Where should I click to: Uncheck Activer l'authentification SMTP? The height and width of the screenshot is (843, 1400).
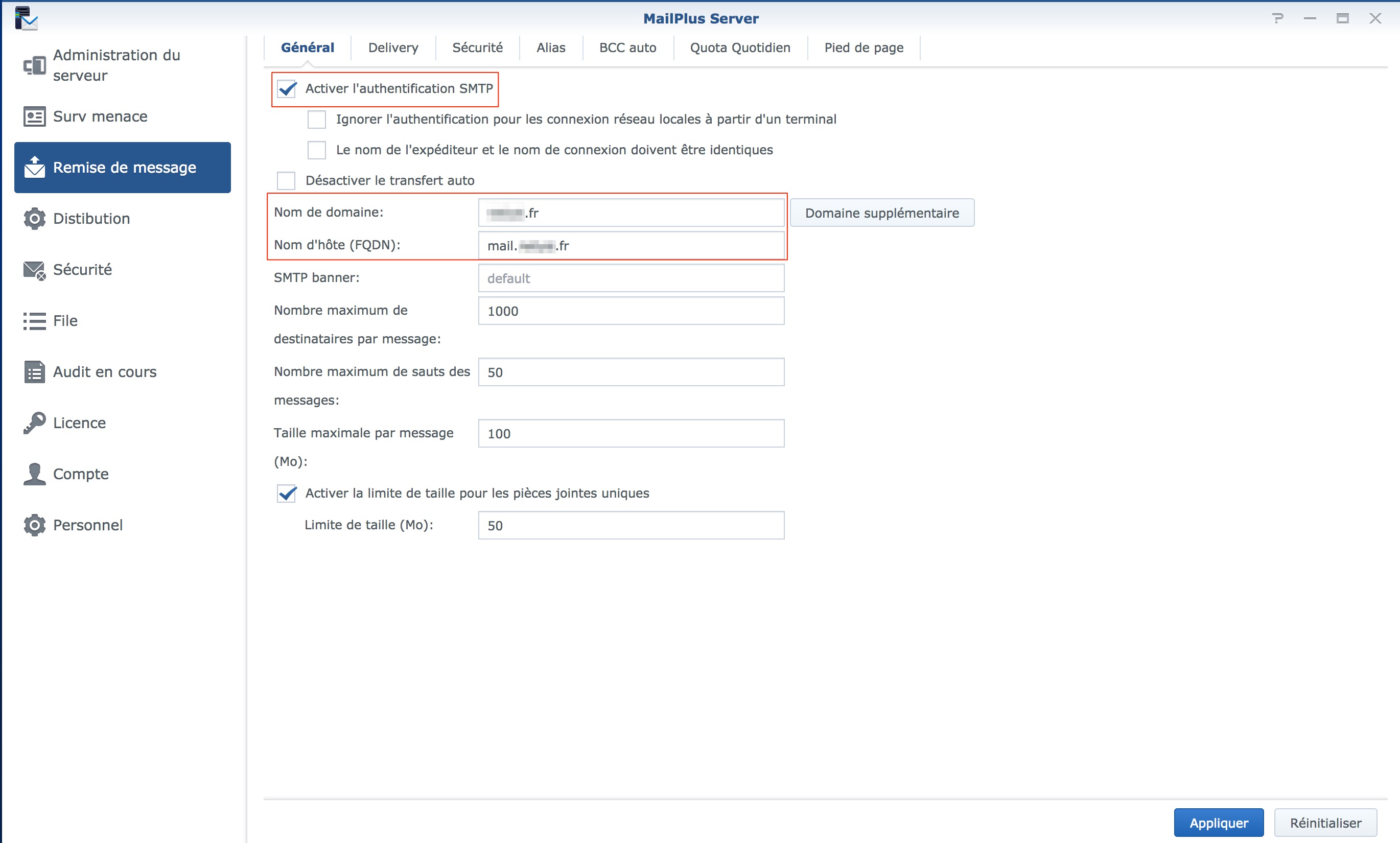287,88
